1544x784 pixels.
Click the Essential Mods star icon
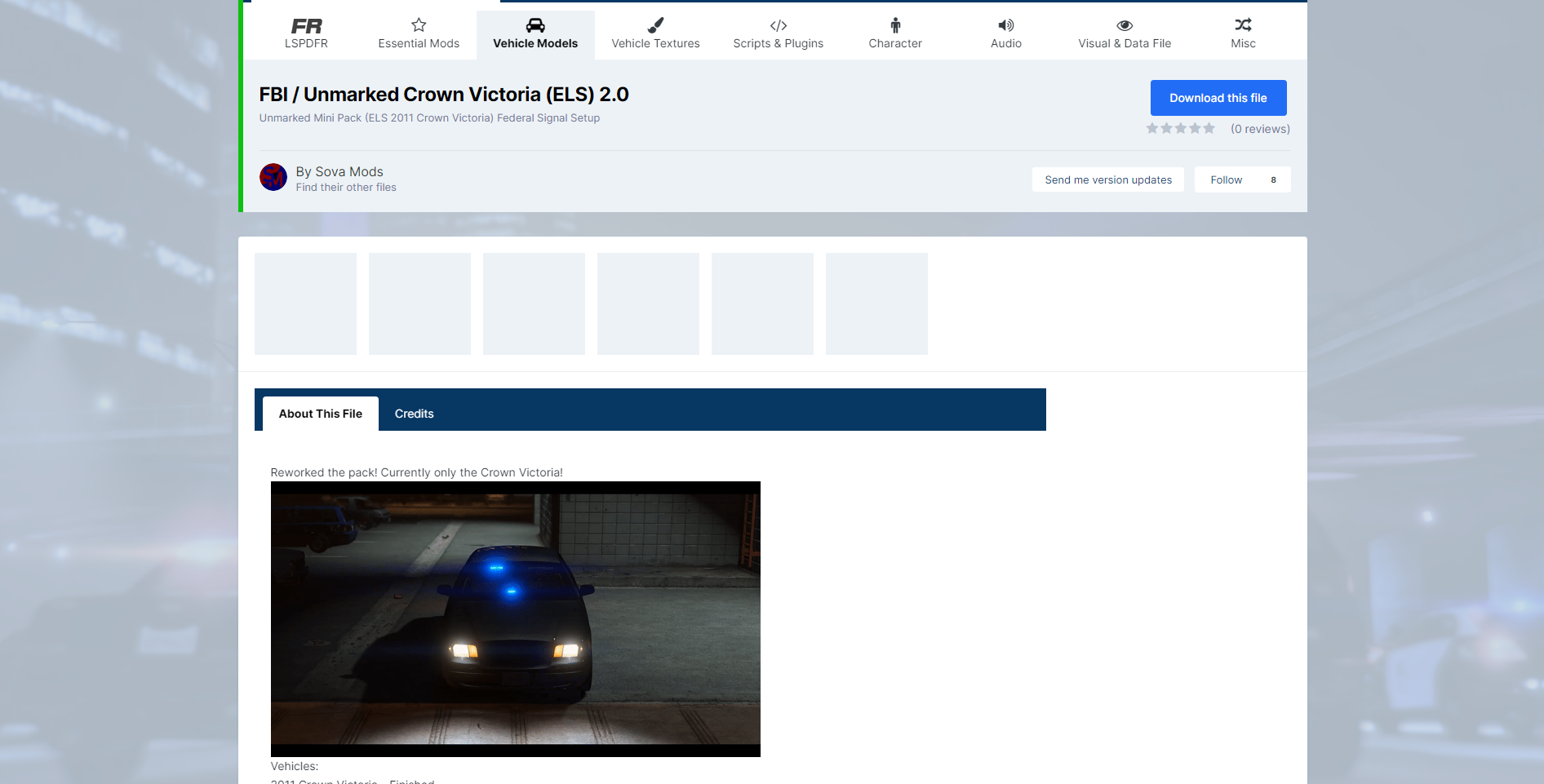click(x=419, y=25)
